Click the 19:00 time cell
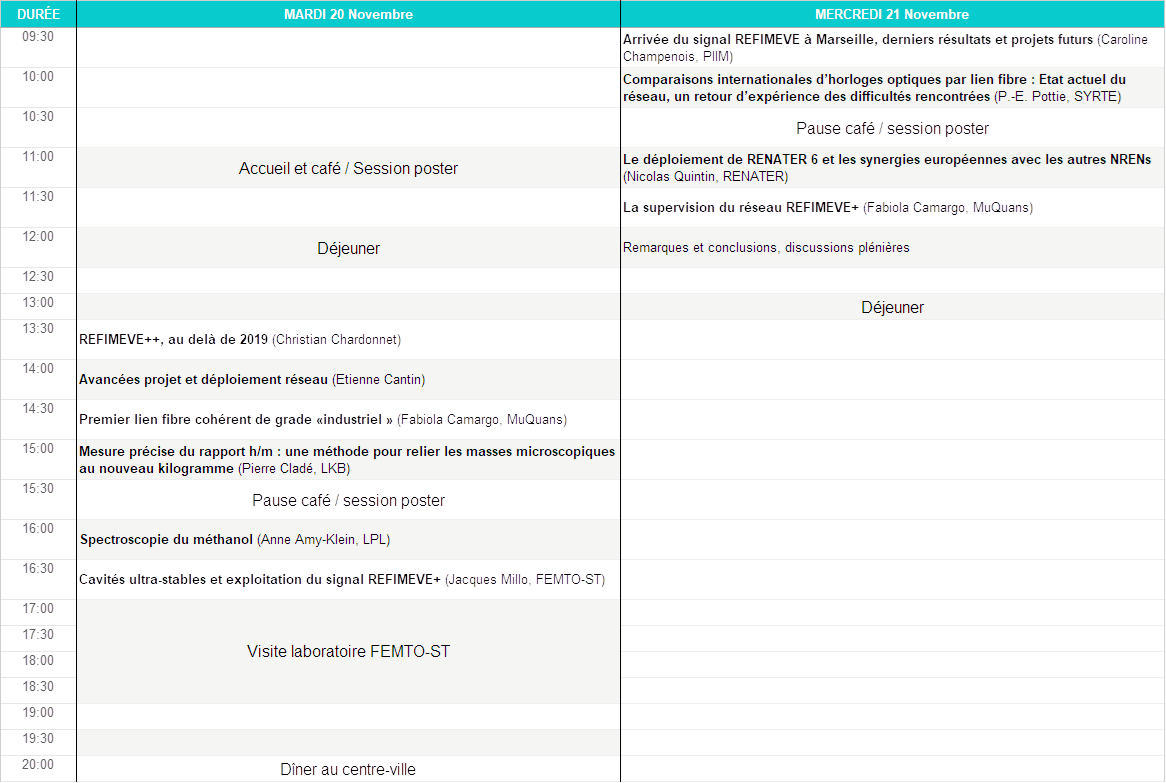This screenshot has height=783, width=1166. [x=38, y=717]
